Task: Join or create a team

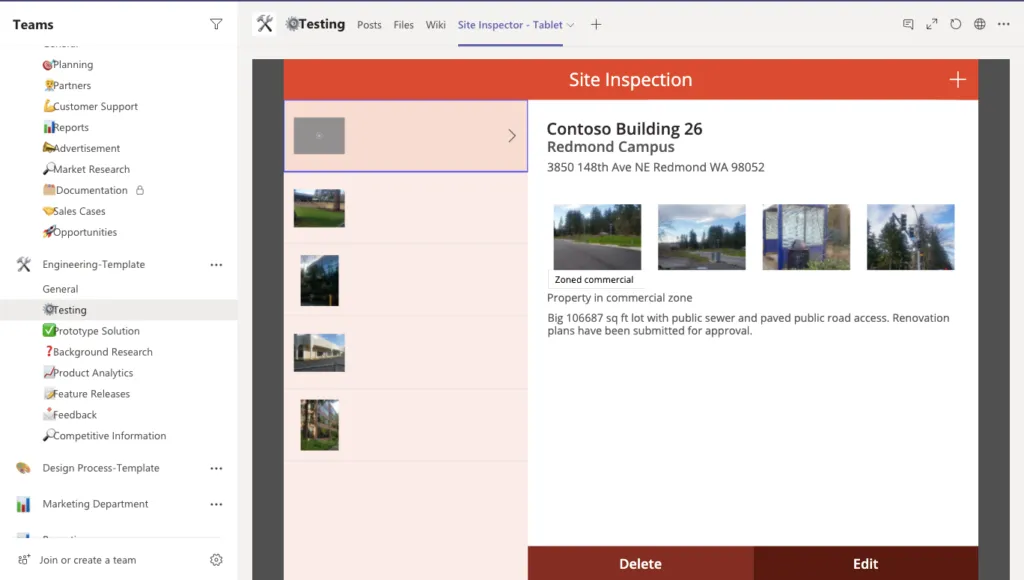Action: (88, 560)
